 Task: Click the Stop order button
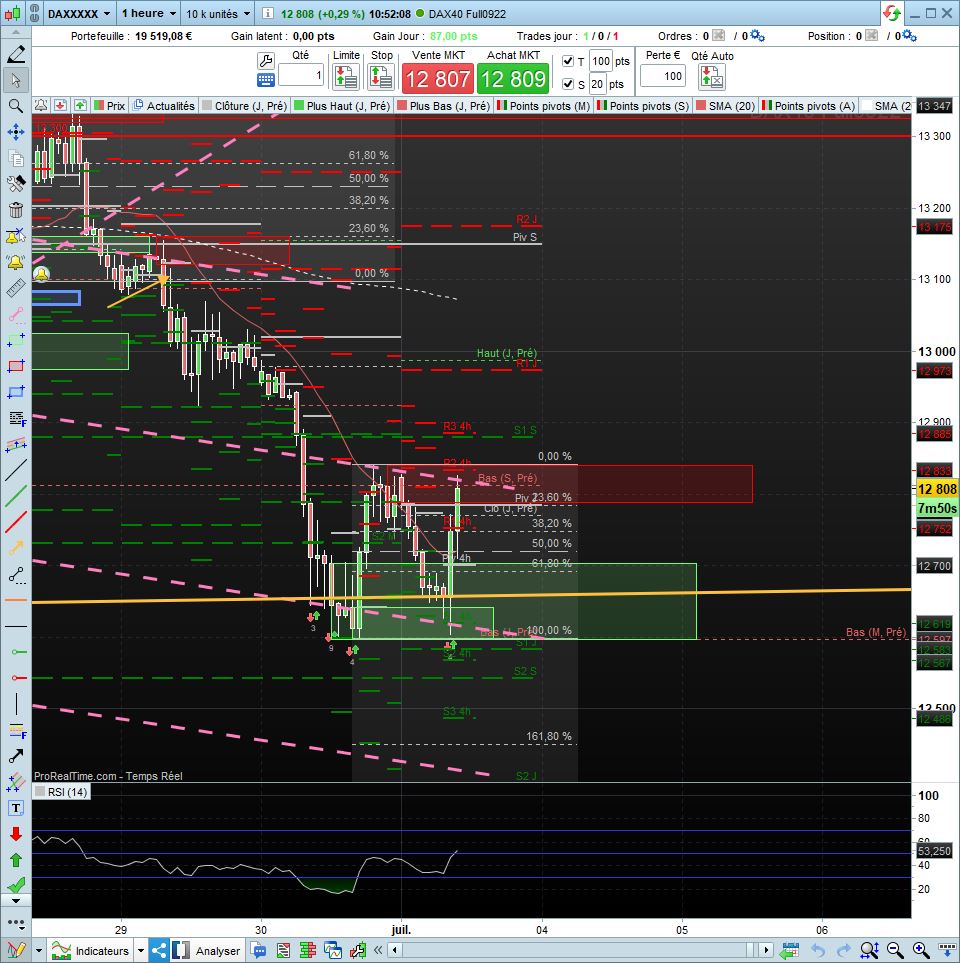381,77
